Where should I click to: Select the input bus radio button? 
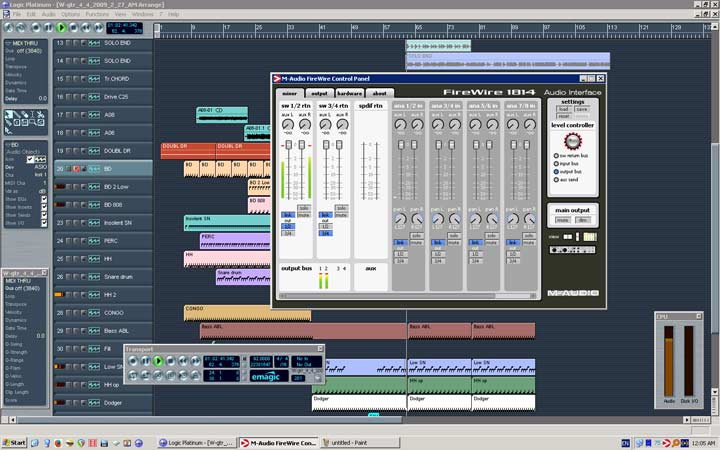[x=556, y=163]
